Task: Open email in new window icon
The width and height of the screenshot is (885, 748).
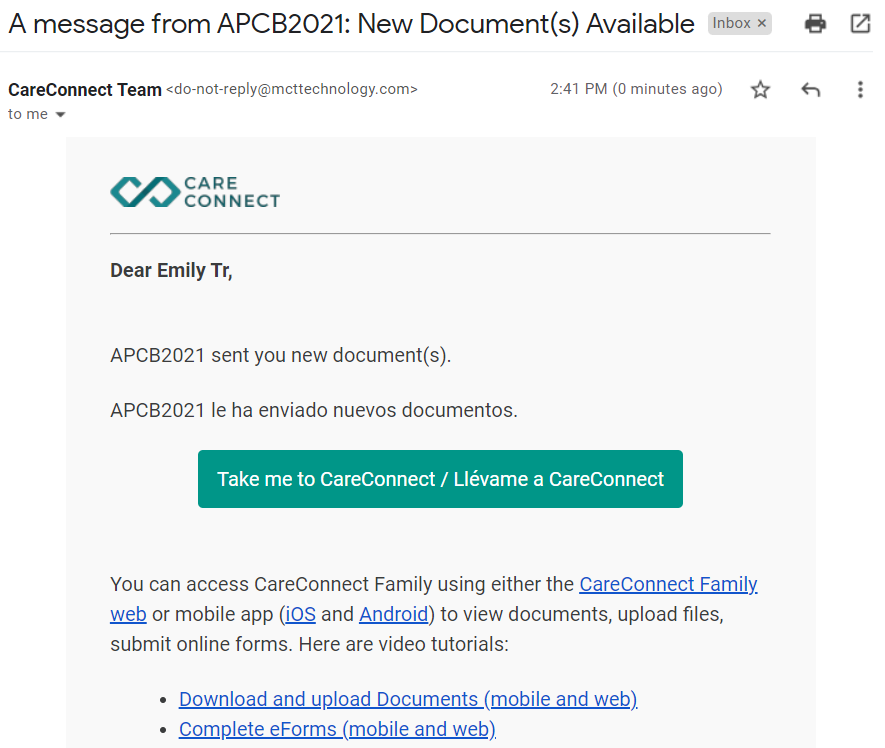Action: click(x=860, y=24)
